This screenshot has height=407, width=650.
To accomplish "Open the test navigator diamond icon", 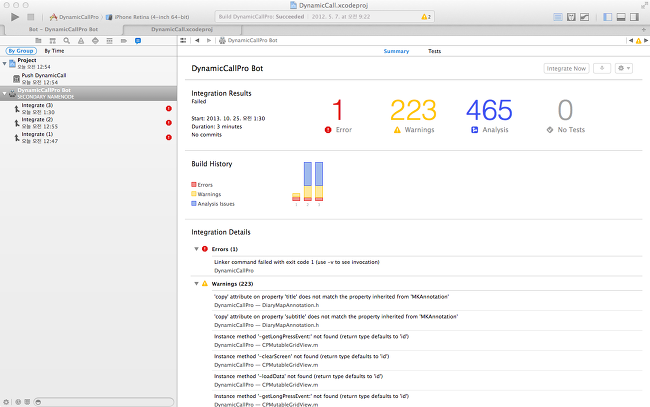I will click(x=95, y=41).
